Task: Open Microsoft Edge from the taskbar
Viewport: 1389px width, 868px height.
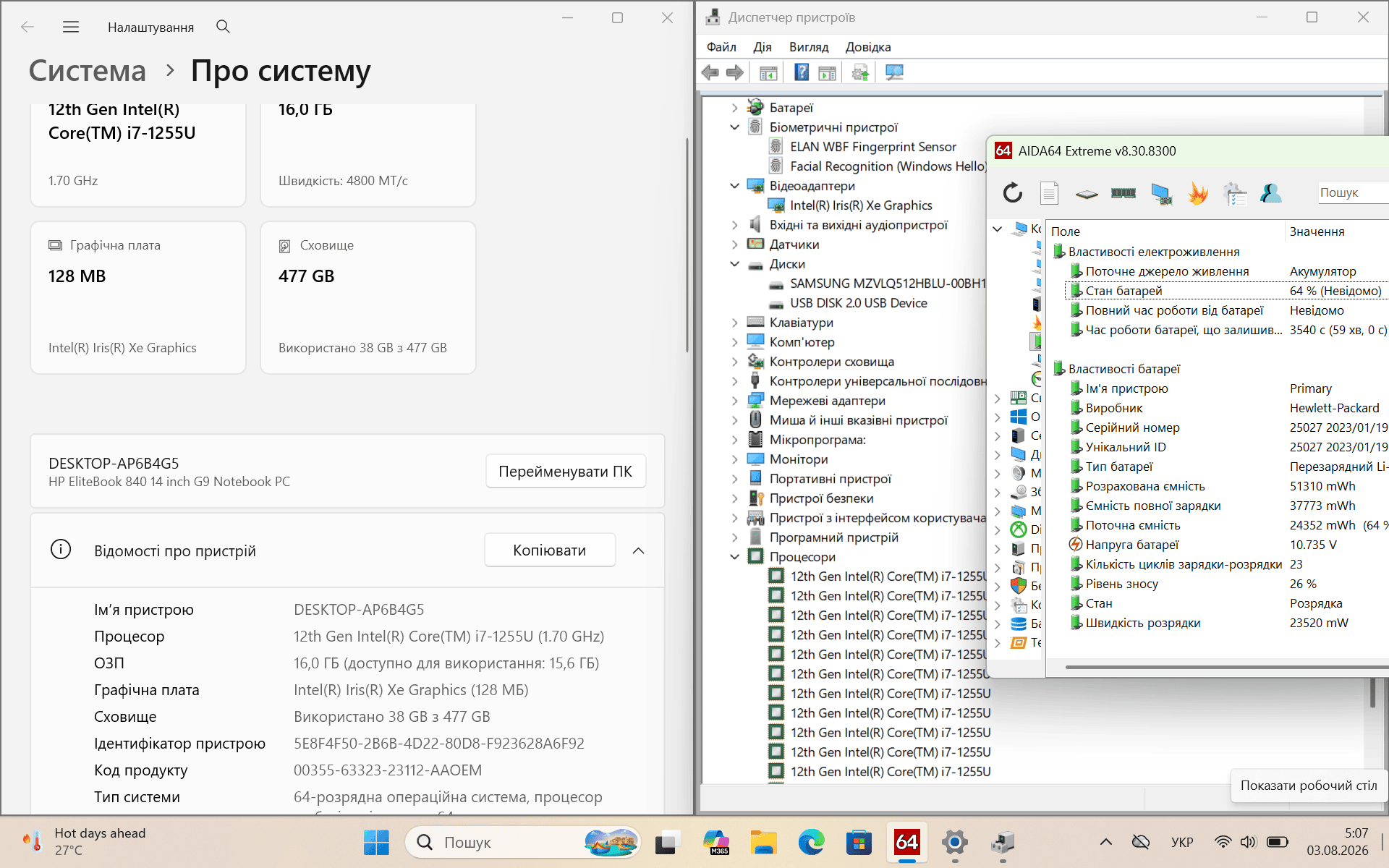Action: pyautogui.click(x=811, y=842)
